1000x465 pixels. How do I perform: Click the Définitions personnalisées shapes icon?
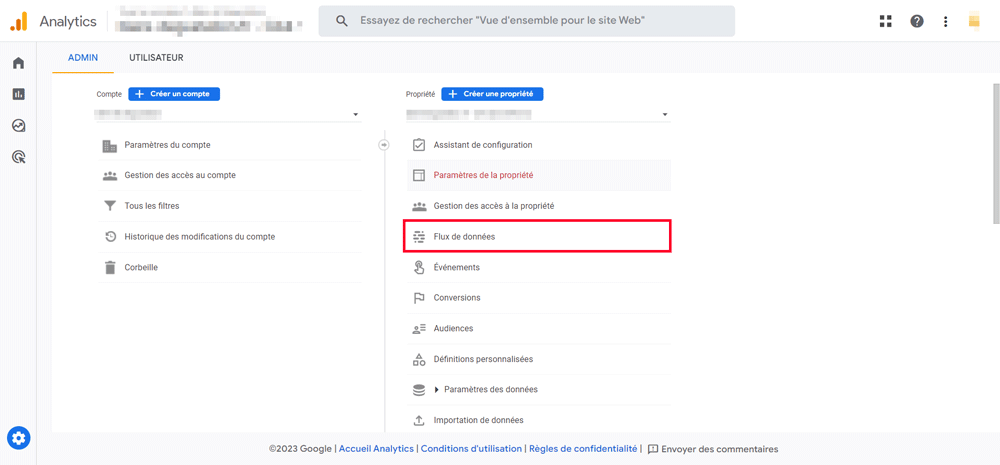click(x=419, y=359)
